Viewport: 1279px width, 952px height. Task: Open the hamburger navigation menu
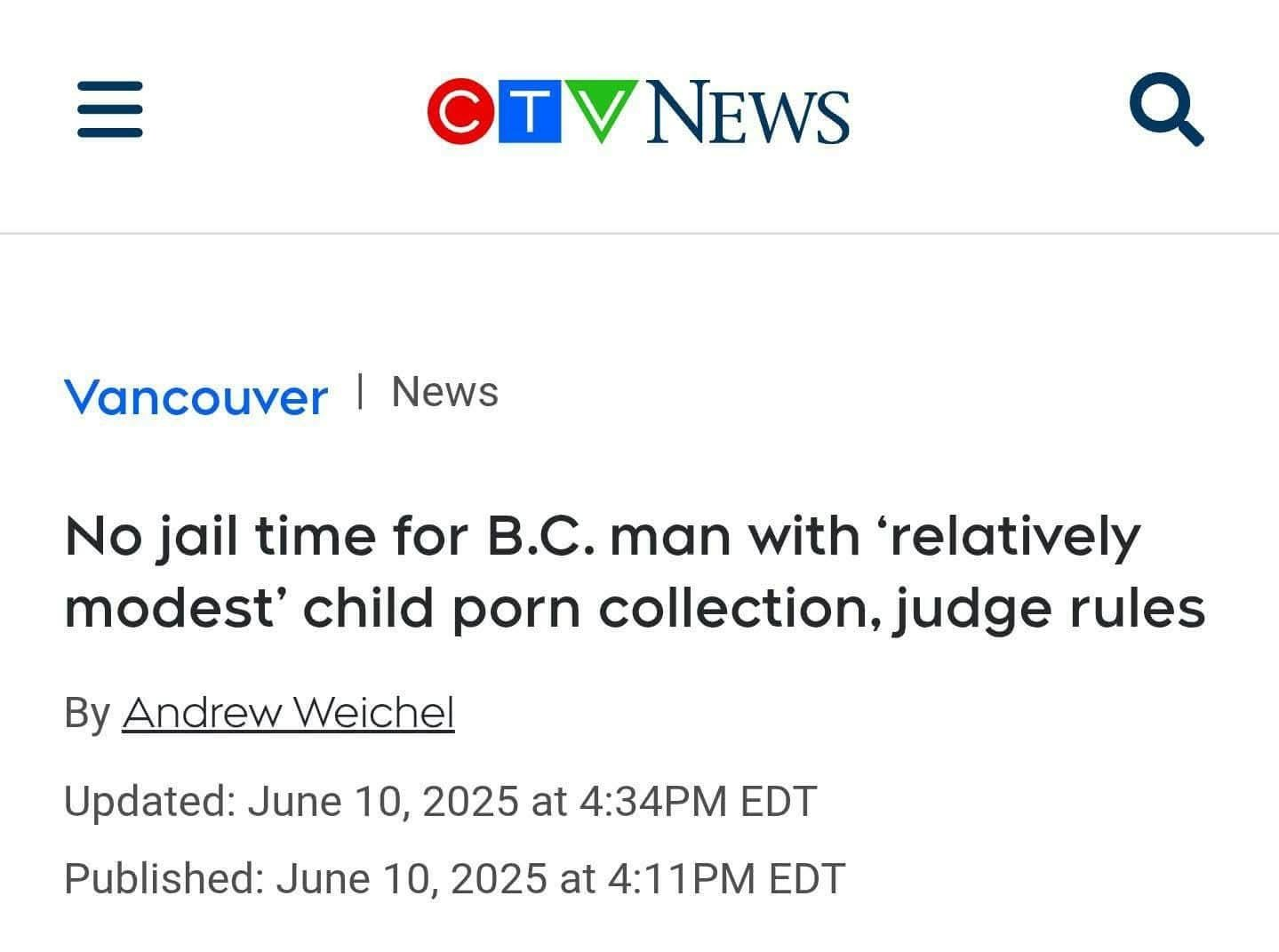(x=109, y=110)
